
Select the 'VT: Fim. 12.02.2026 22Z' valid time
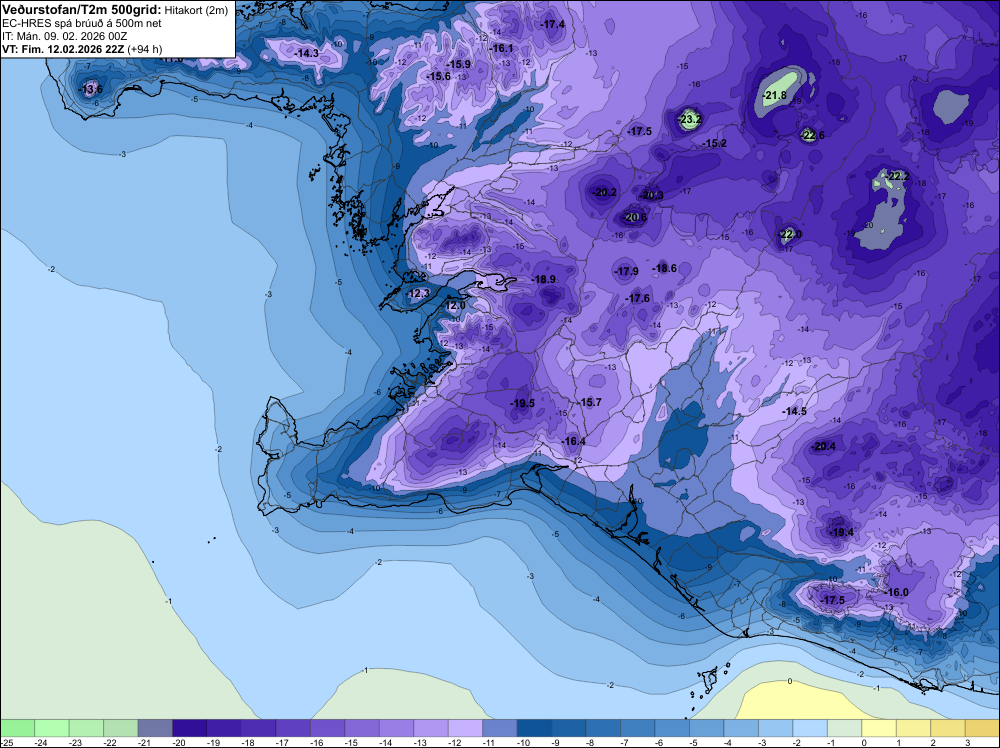63,49
